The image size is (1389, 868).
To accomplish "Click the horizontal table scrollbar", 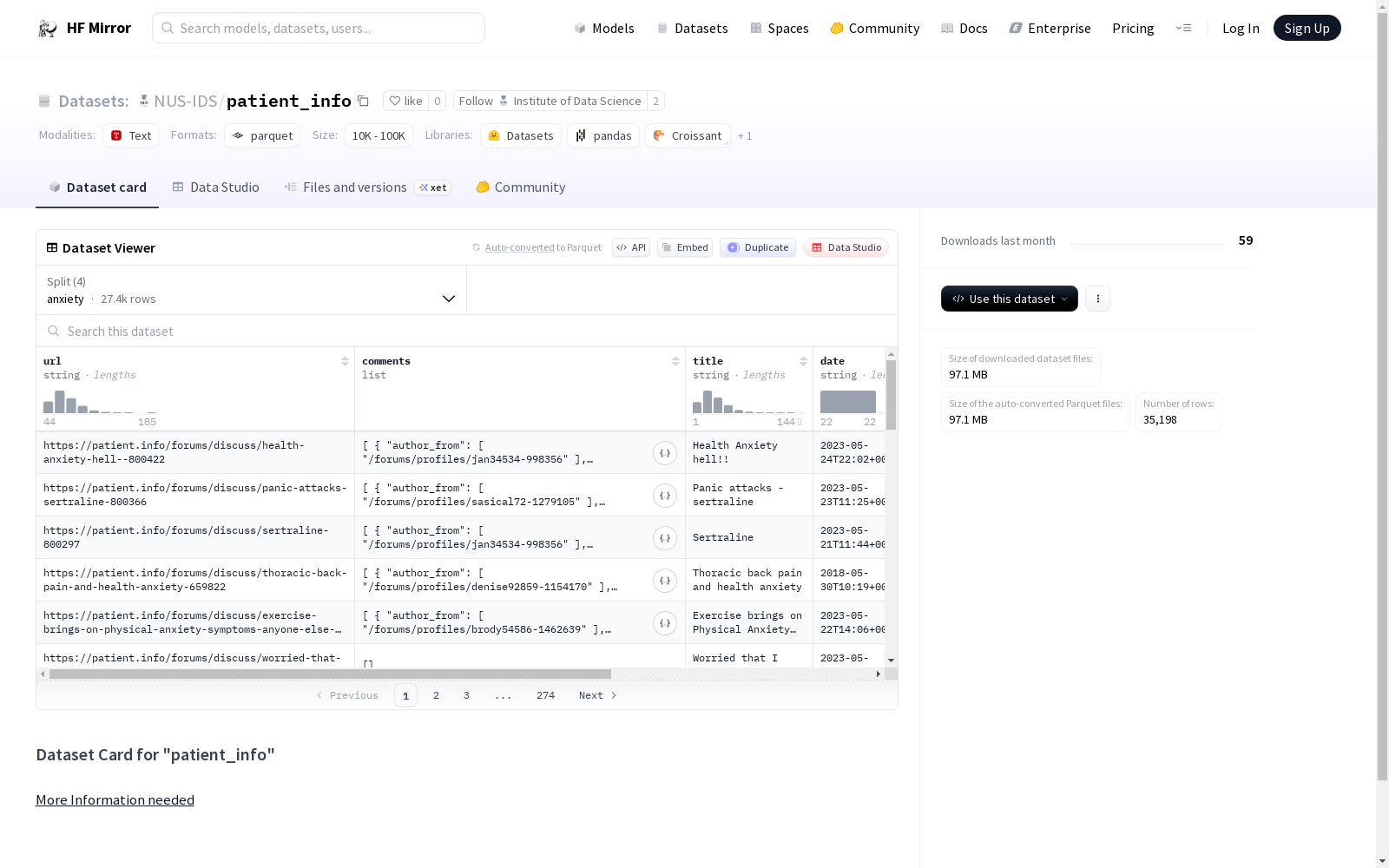I will click(x=330, y=674).
